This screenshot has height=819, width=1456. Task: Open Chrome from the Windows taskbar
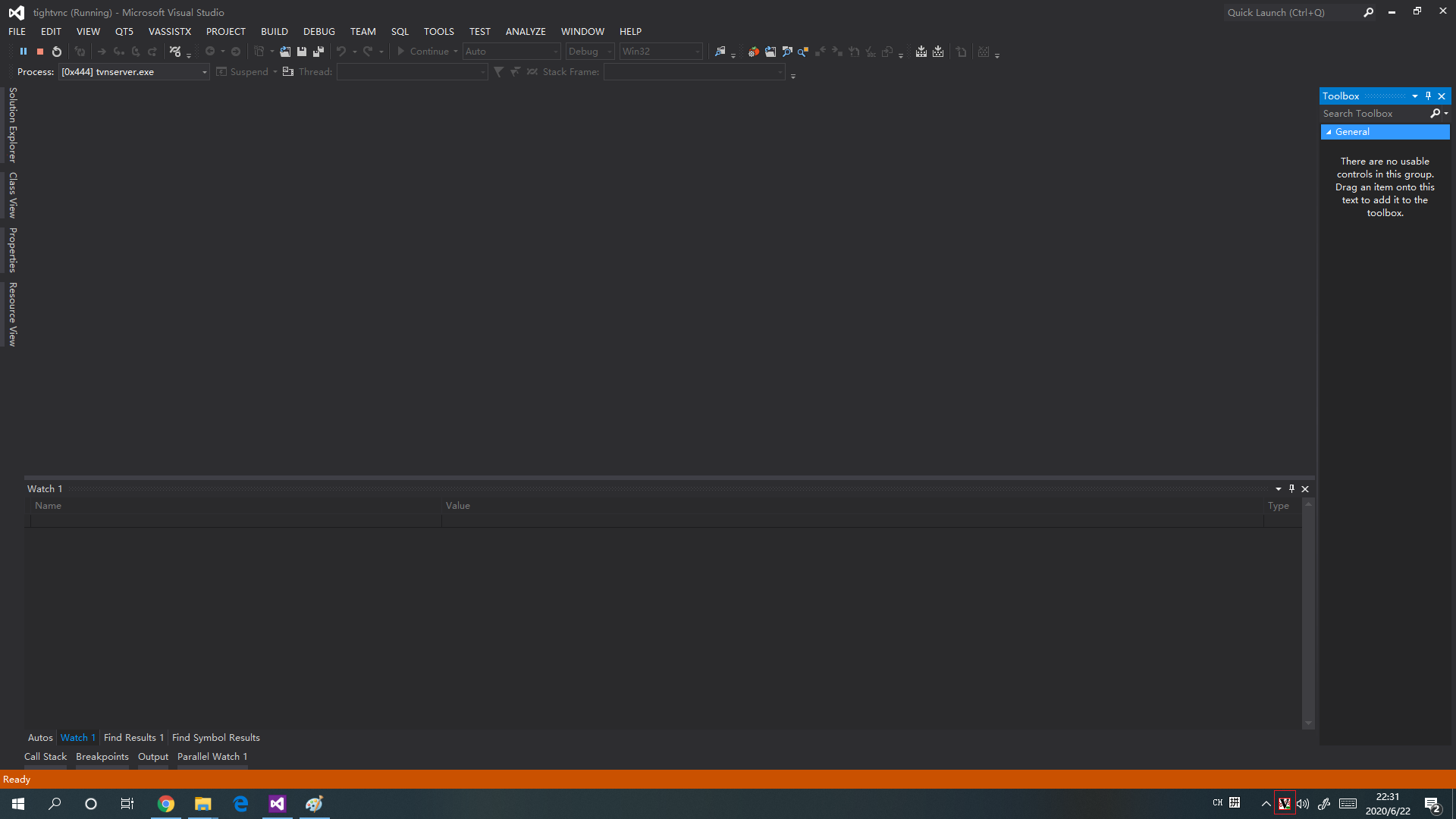point(165,804)
